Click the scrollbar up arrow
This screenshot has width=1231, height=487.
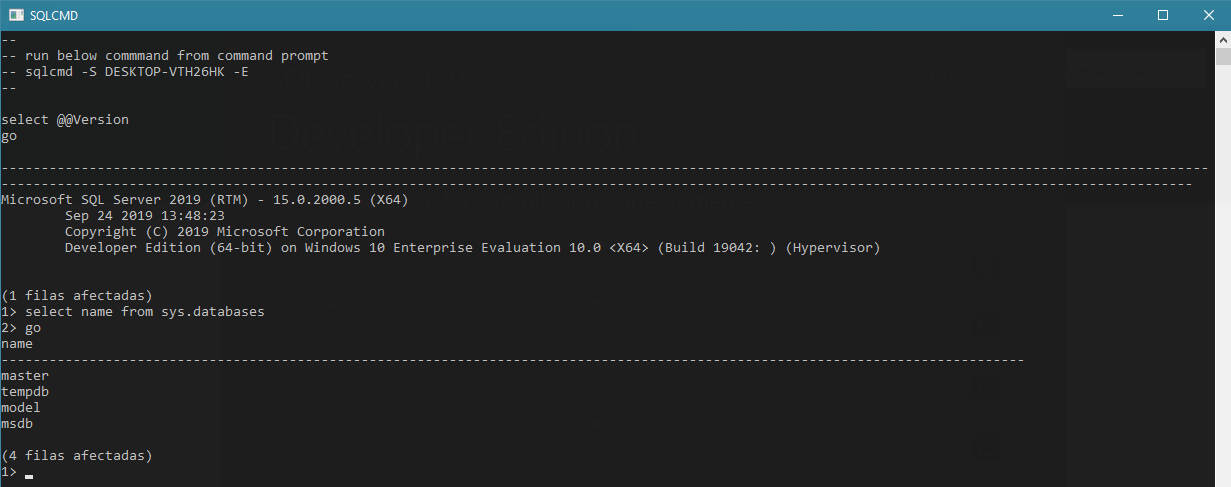point(1222,39)
